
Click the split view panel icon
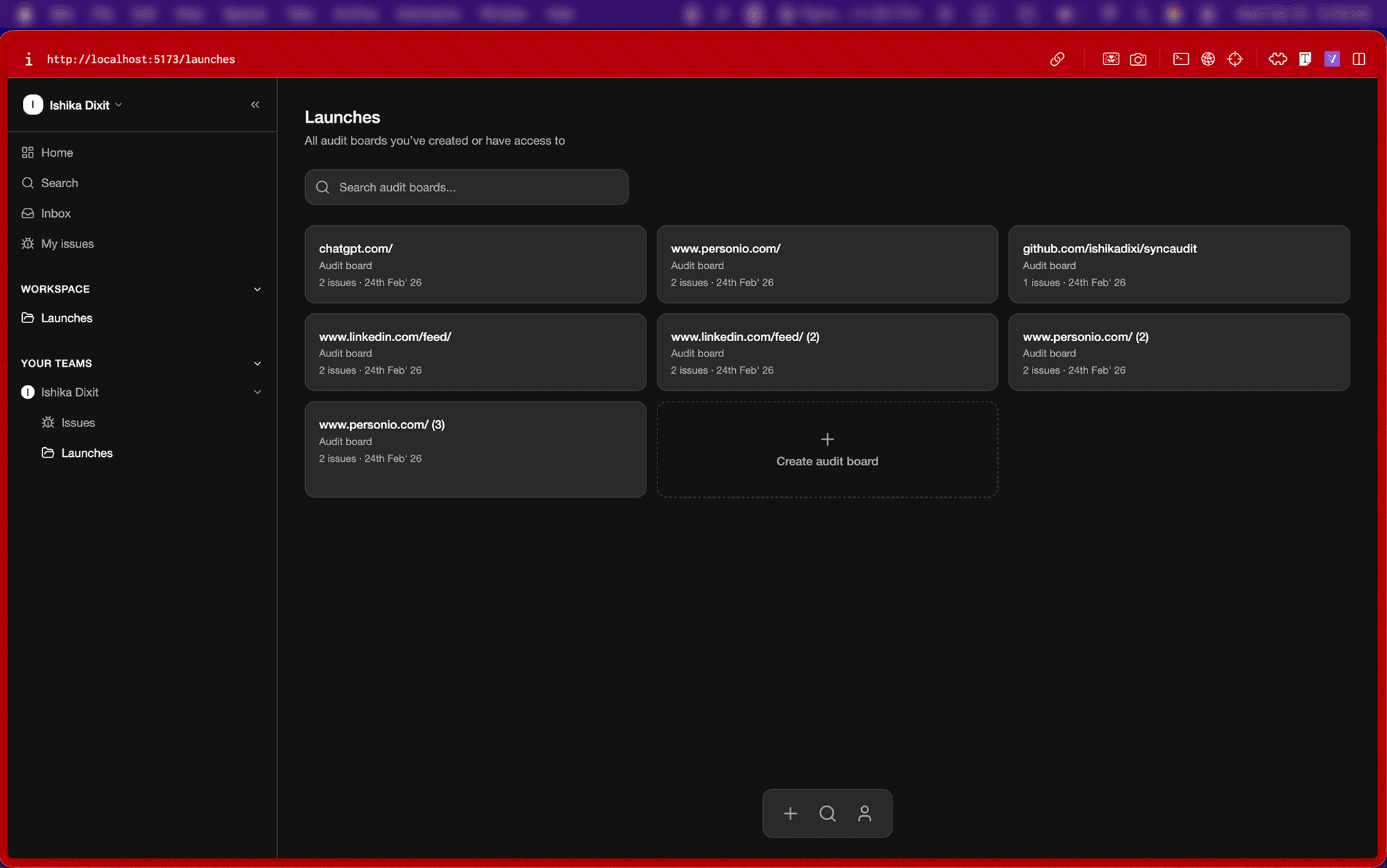pyautogui.click(x=1359, y=60)
